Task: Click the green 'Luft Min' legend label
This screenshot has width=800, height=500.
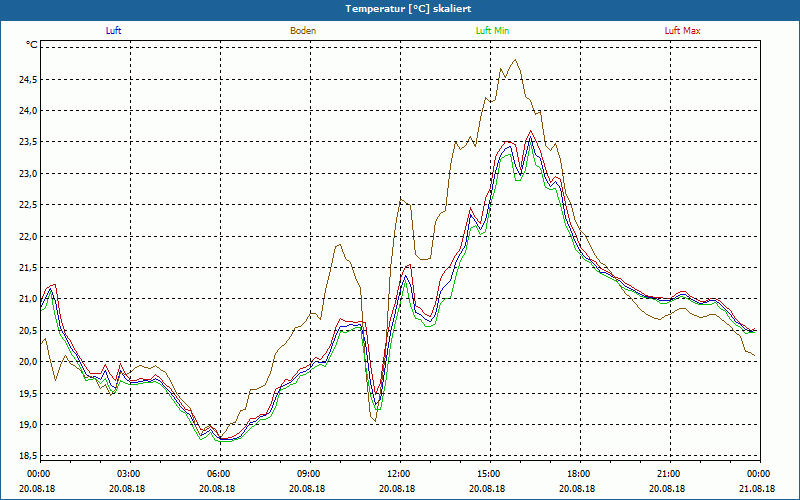Action: point(492,31)
